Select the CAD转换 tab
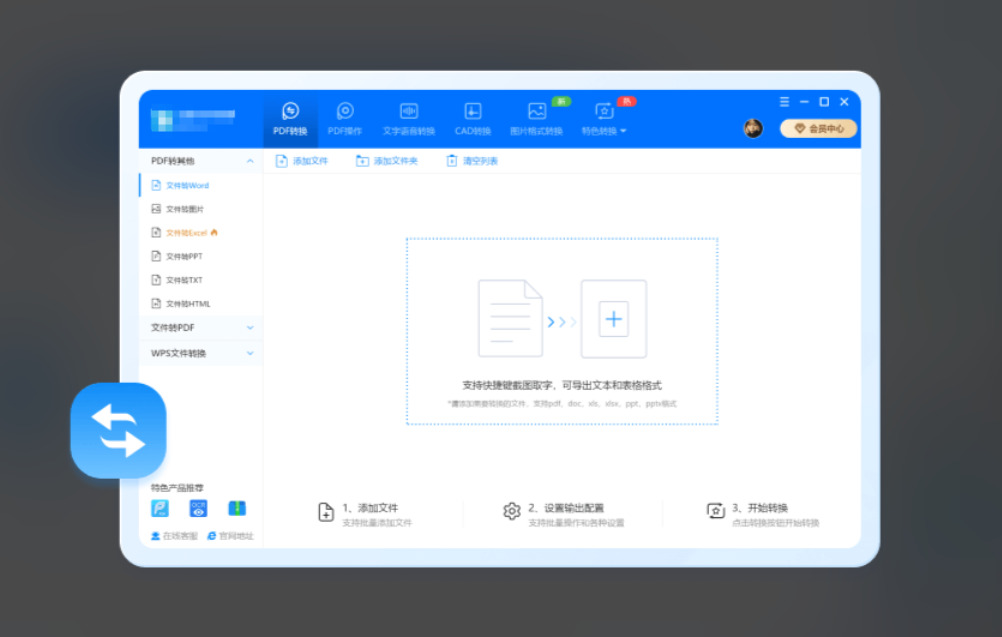 point(473,119)
